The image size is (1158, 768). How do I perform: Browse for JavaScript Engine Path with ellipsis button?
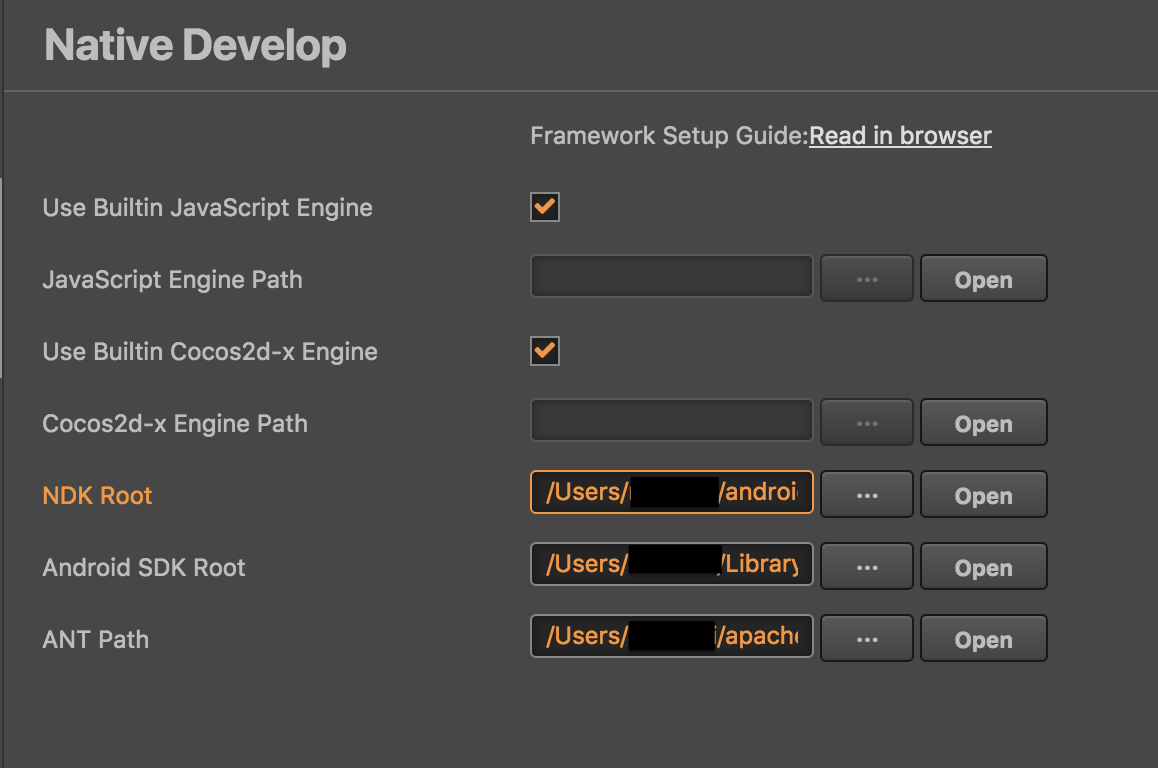click(866, 279)
